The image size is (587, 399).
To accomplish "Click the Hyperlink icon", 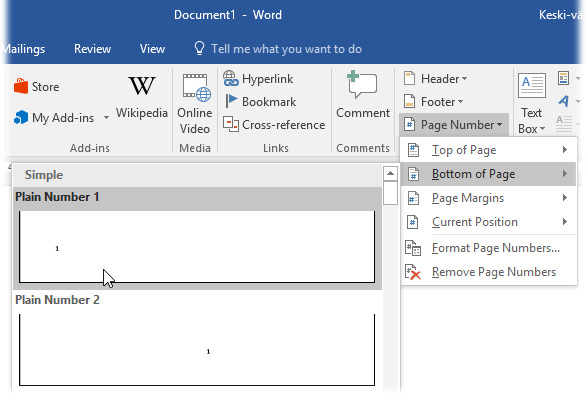I will pos(231,79).
